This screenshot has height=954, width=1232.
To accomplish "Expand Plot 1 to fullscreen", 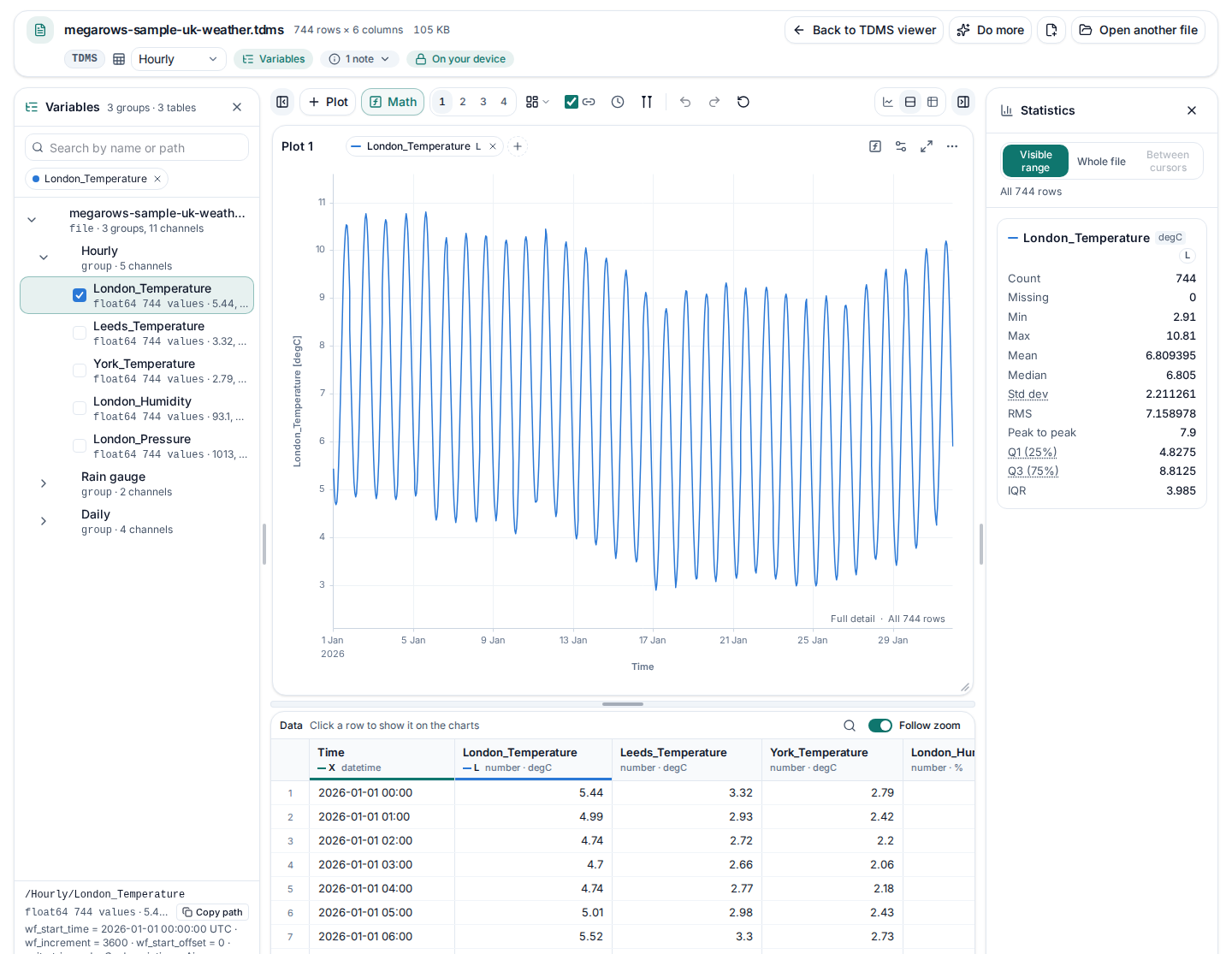I will [927, 146].
